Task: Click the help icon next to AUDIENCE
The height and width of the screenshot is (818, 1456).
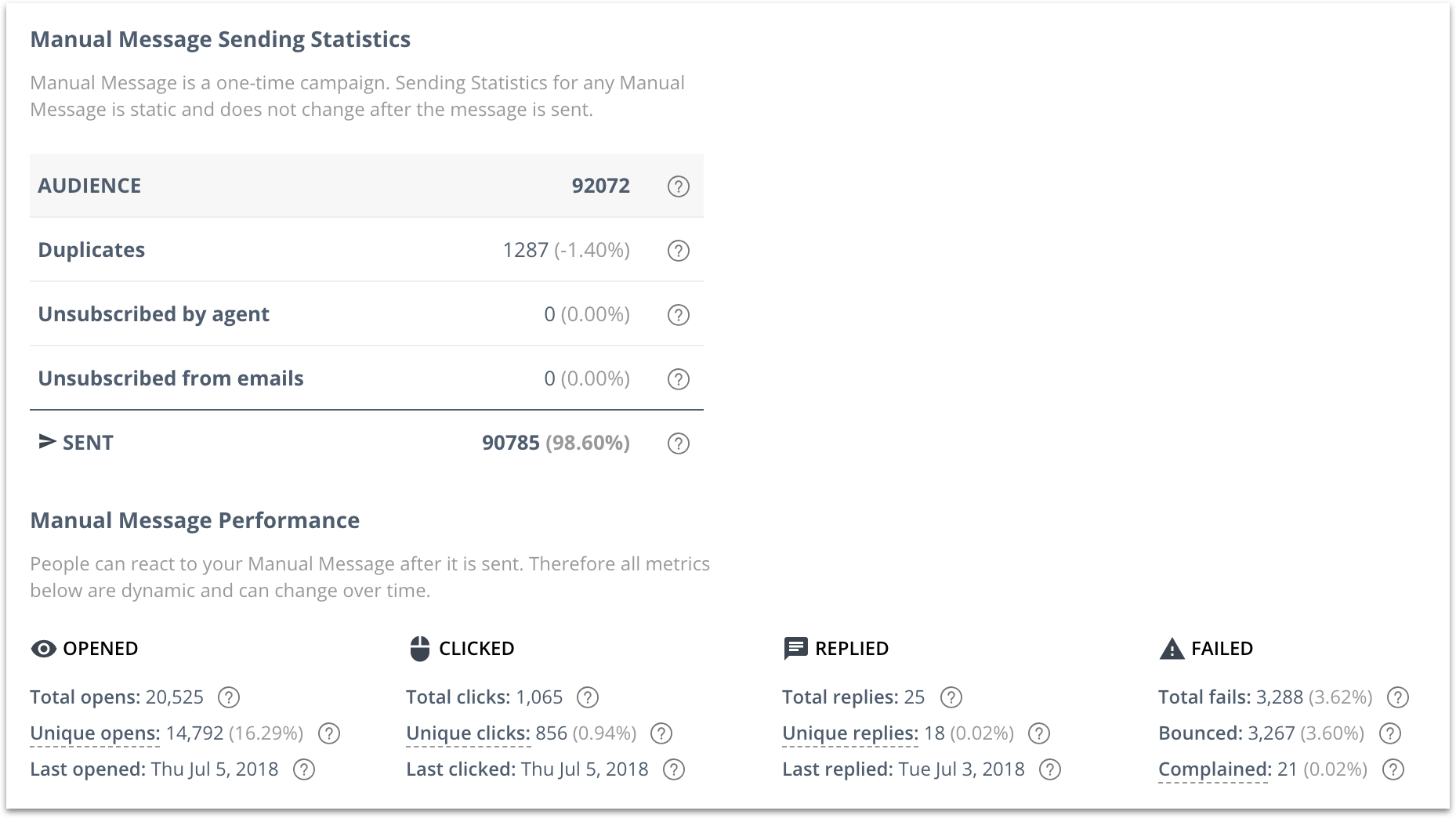Action: click(679, 186)
